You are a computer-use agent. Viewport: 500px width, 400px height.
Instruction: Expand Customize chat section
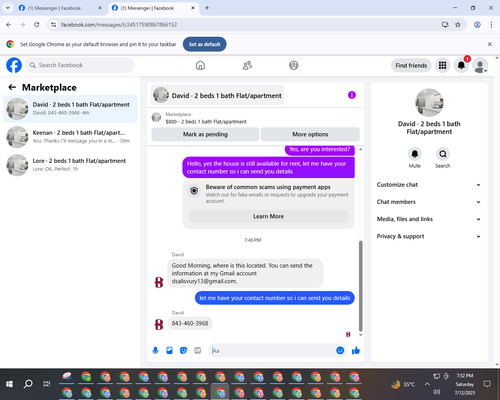coord(429,185)
